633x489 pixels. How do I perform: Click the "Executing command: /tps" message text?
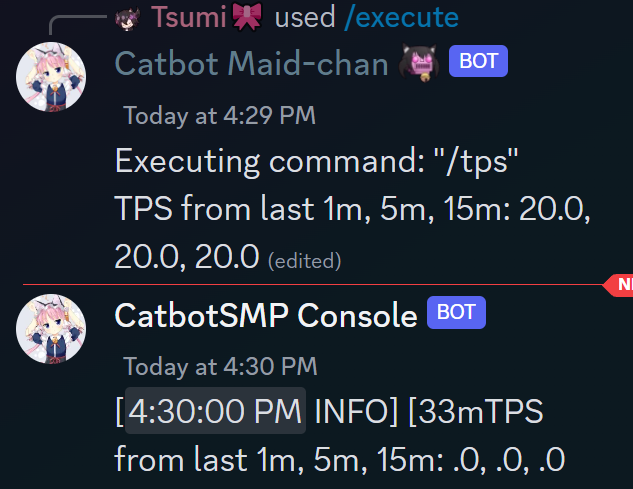pyautogui.click(x=316, y=160)
